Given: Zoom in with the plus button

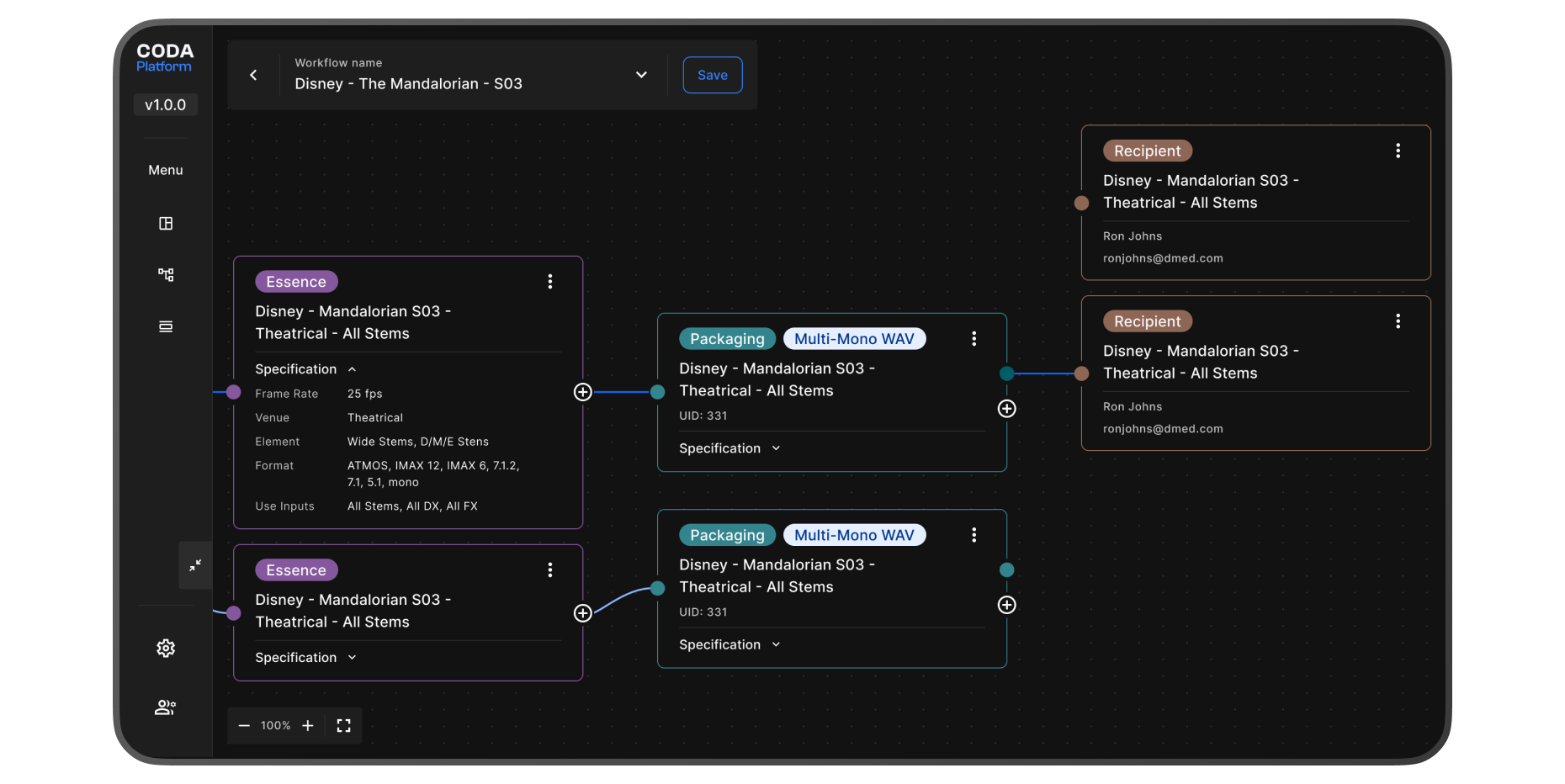Looking at the screenshot, I should [308, 725].
